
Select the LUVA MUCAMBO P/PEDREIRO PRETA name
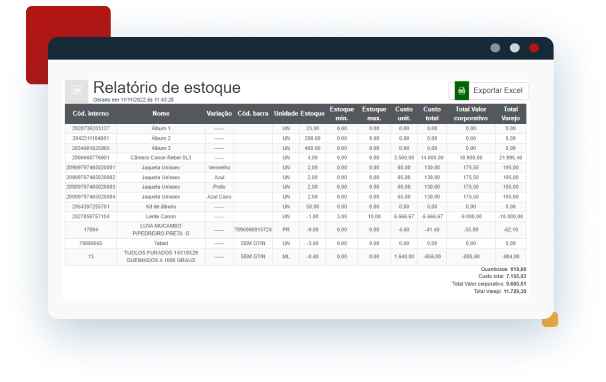[x=161, y=230]
